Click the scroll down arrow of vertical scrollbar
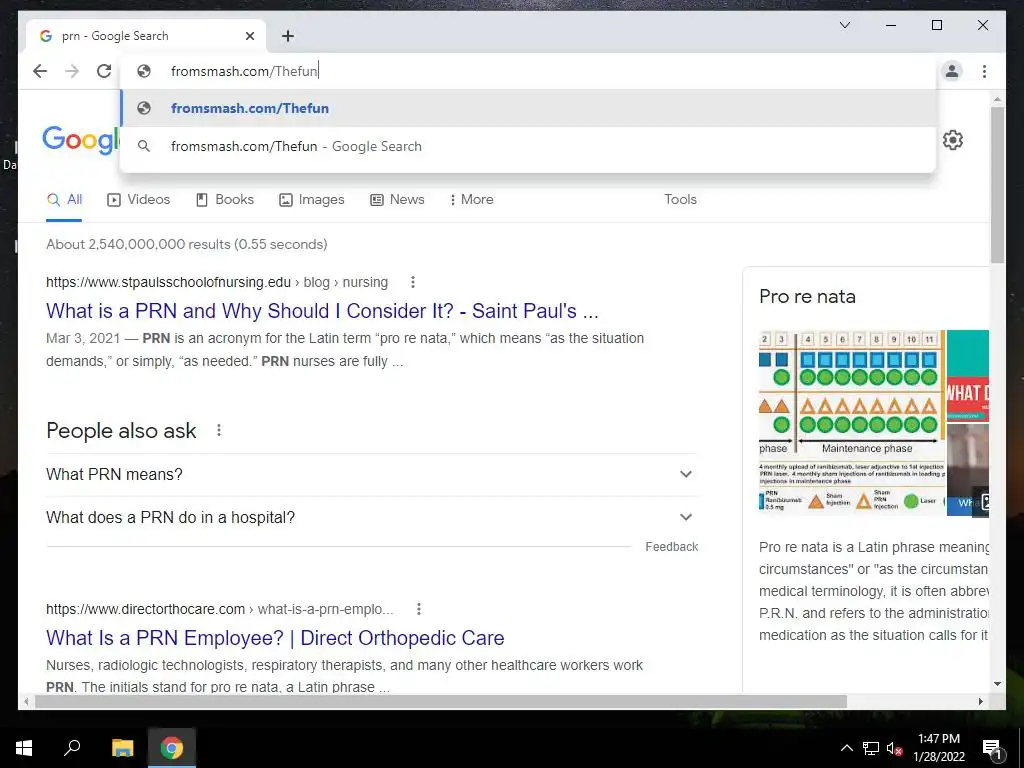Viewport: 1024px width, 768px height. click(x=997, y=684)
